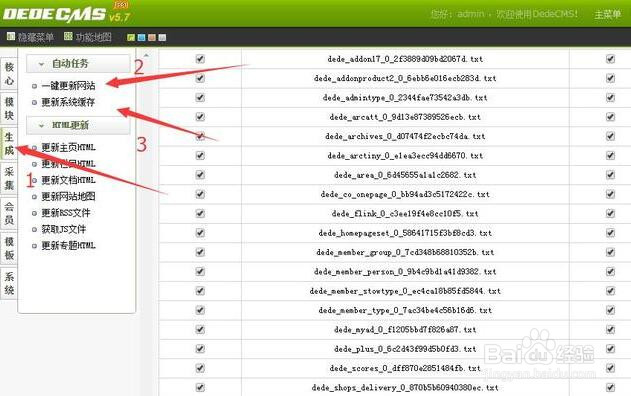Open 更新RSS文件 menu item
This screenshot has width=631, height=396.
click(66, 213)
